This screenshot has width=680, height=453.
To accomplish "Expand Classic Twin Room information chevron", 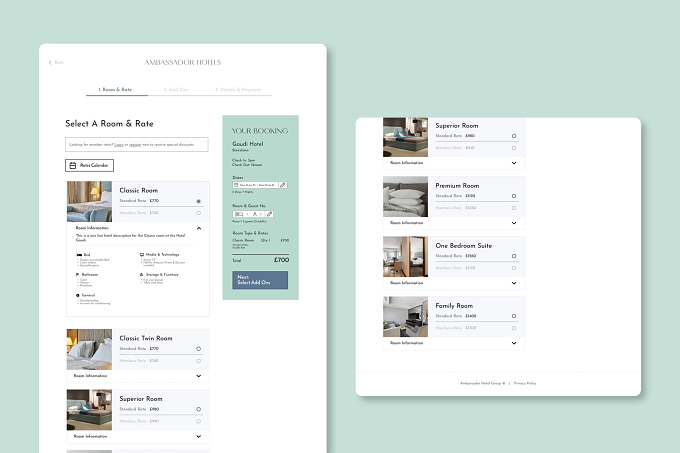I will tap(199, 376).
